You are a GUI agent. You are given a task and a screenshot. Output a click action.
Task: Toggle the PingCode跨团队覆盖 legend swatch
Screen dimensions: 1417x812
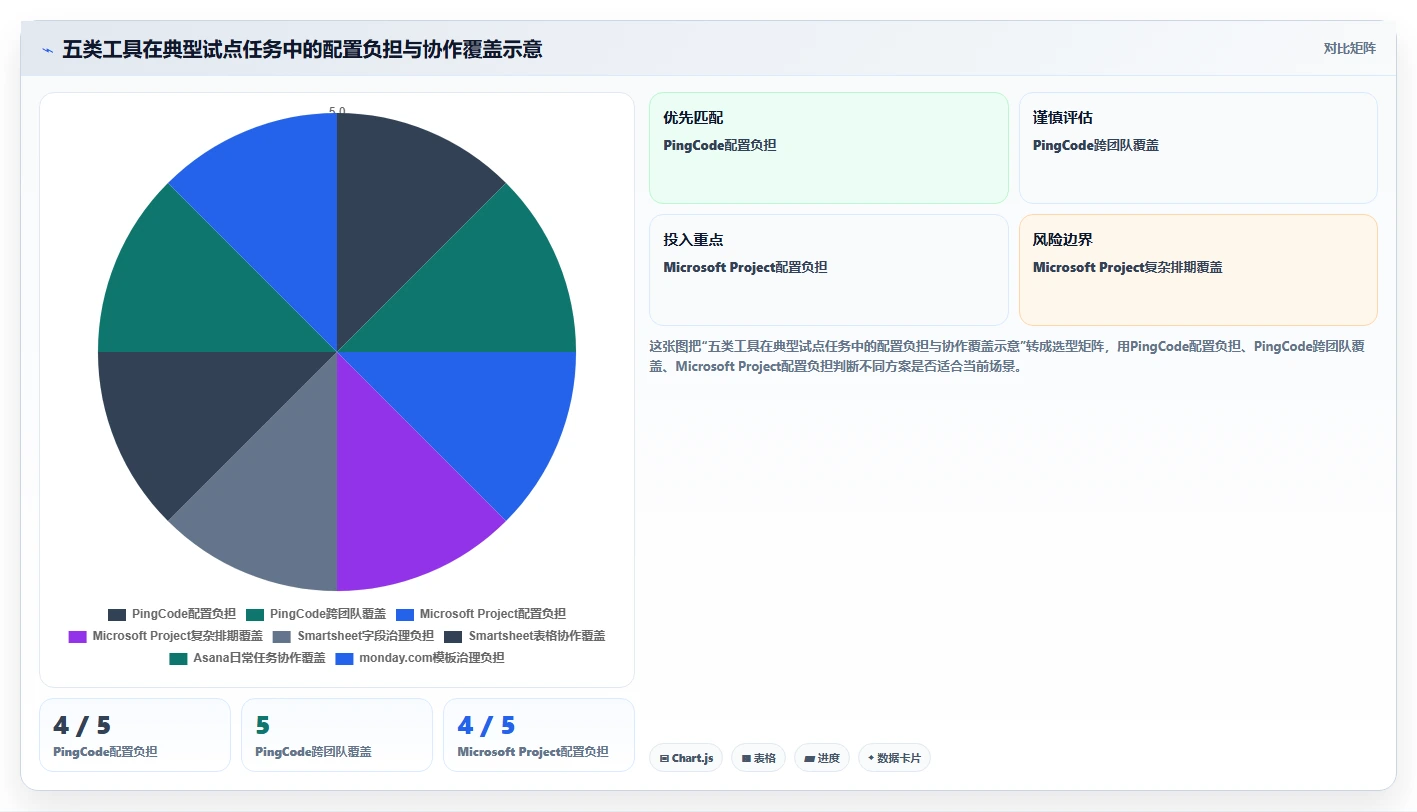[255, 614]
